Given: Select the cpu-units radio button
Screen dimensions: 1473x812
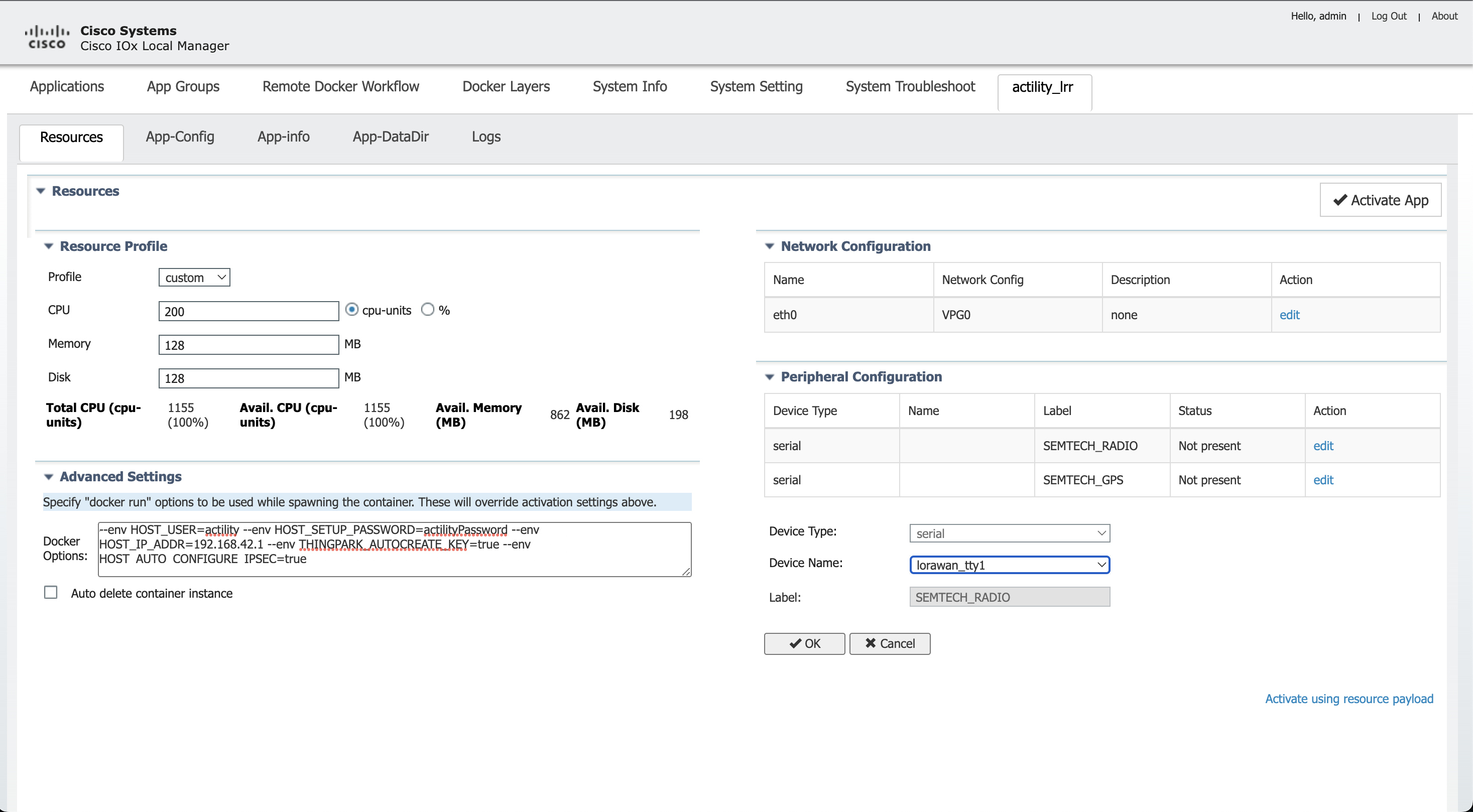Looking at the screenshot, I should 352,310.
